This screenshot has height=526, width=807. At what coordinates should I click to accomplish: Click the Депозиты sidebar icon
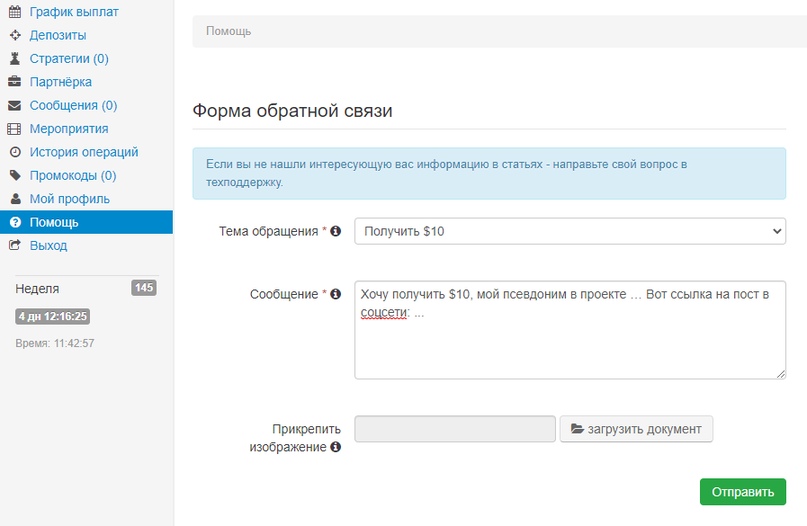click(x=14, y=35)
